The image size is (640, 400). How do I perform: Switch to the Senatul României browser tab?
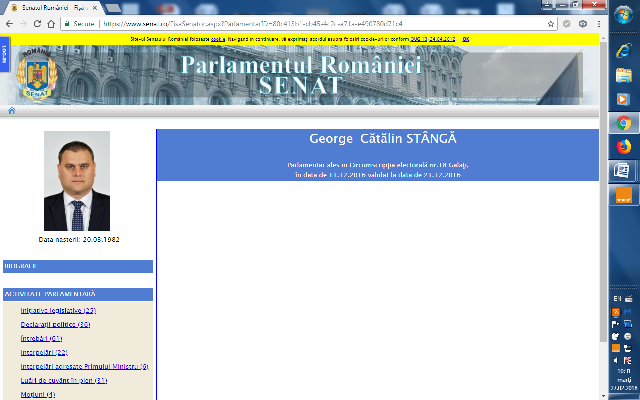click(55, 8)
